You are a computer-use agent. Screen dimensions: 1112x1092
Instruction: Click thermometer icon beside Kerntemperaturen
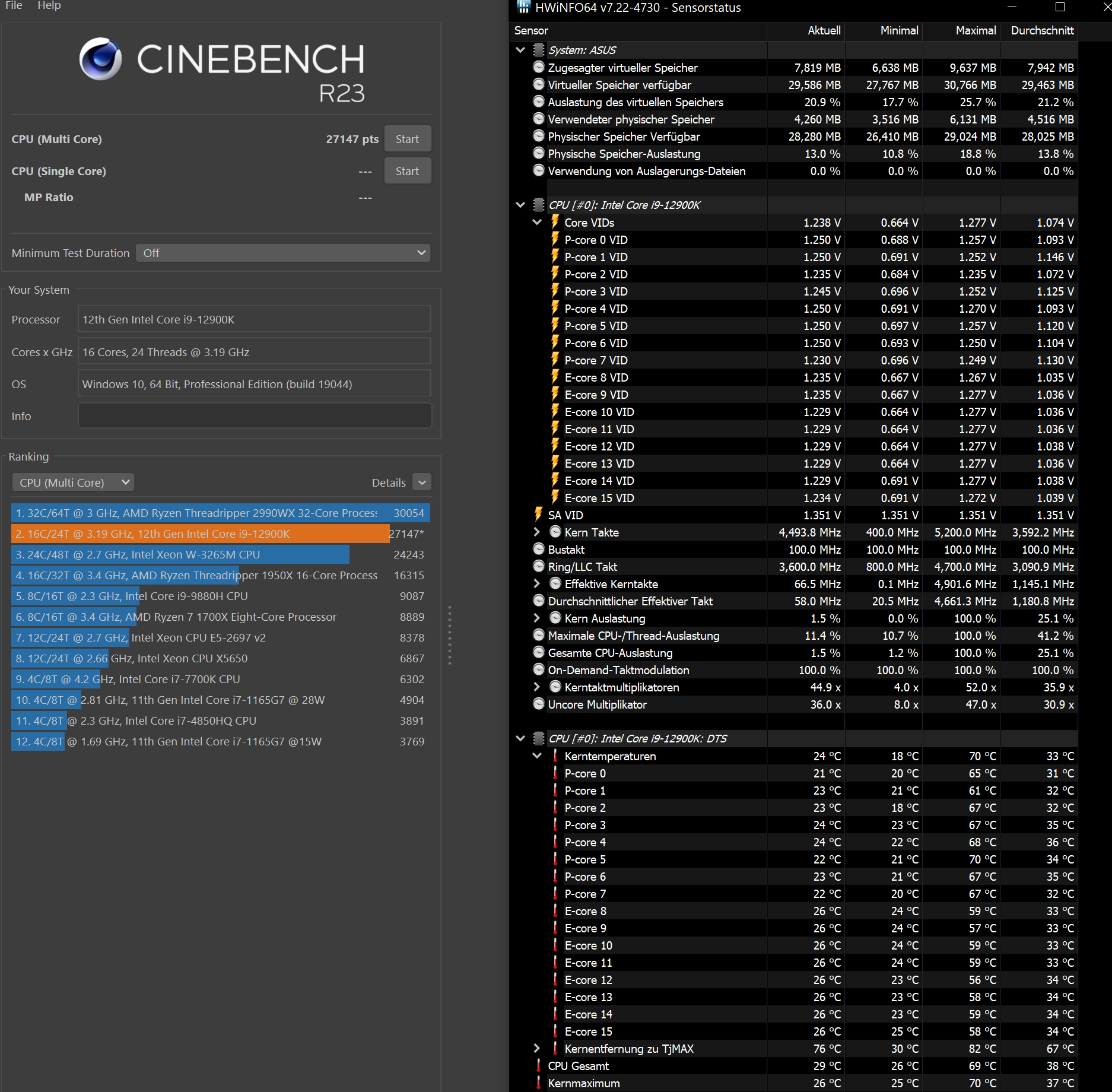555,755
